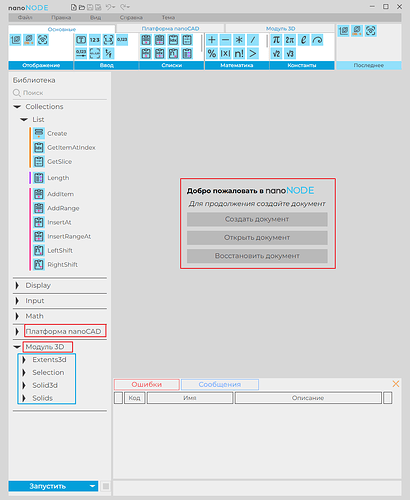Select the text 'T' input node icon
This screenshot has height=500, width=410.
pyautogui.click(x=81, y=40)
